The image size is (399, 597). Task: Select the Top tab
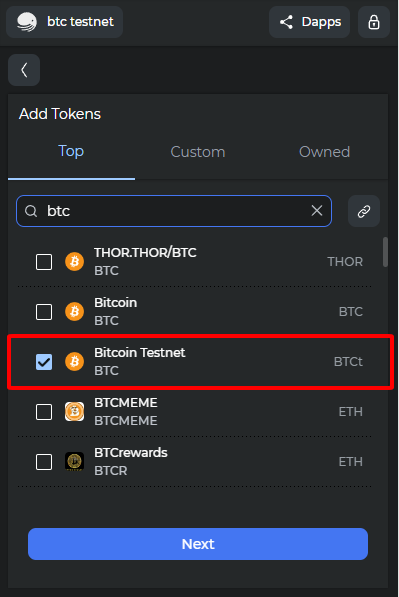point(71,152)
